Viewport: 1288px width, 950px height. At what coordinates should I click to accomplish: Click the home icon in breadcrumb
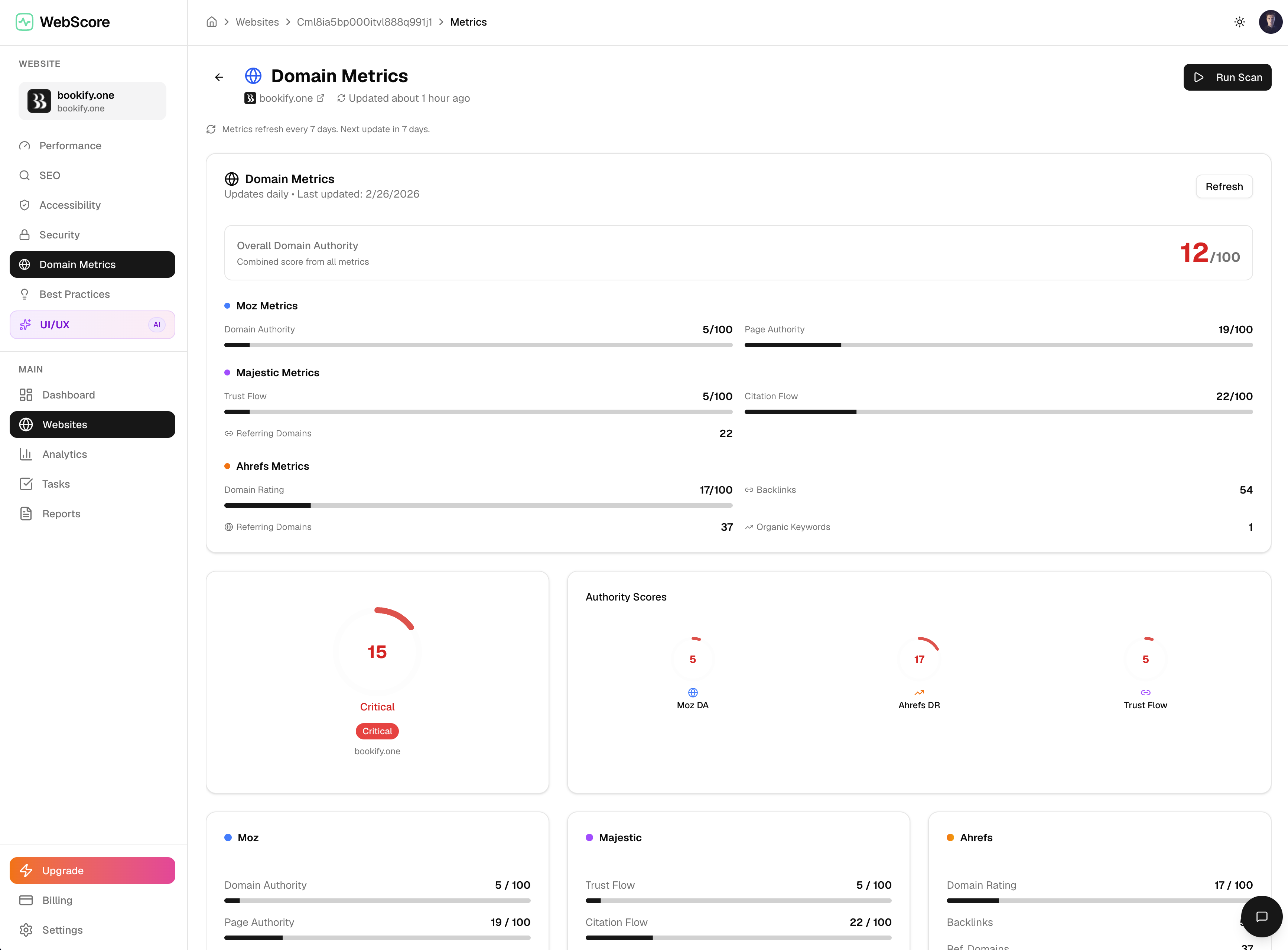[x=212, y=22]
